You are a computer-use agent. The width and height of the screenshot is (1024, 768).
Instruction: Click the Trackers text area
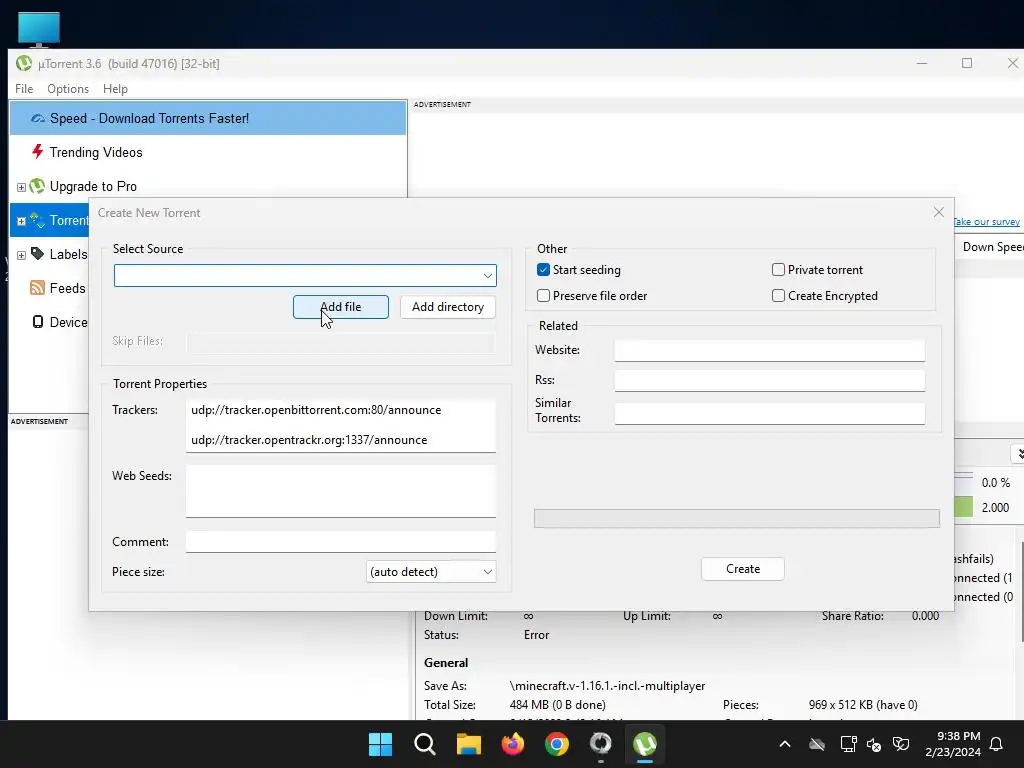point(341,426)
